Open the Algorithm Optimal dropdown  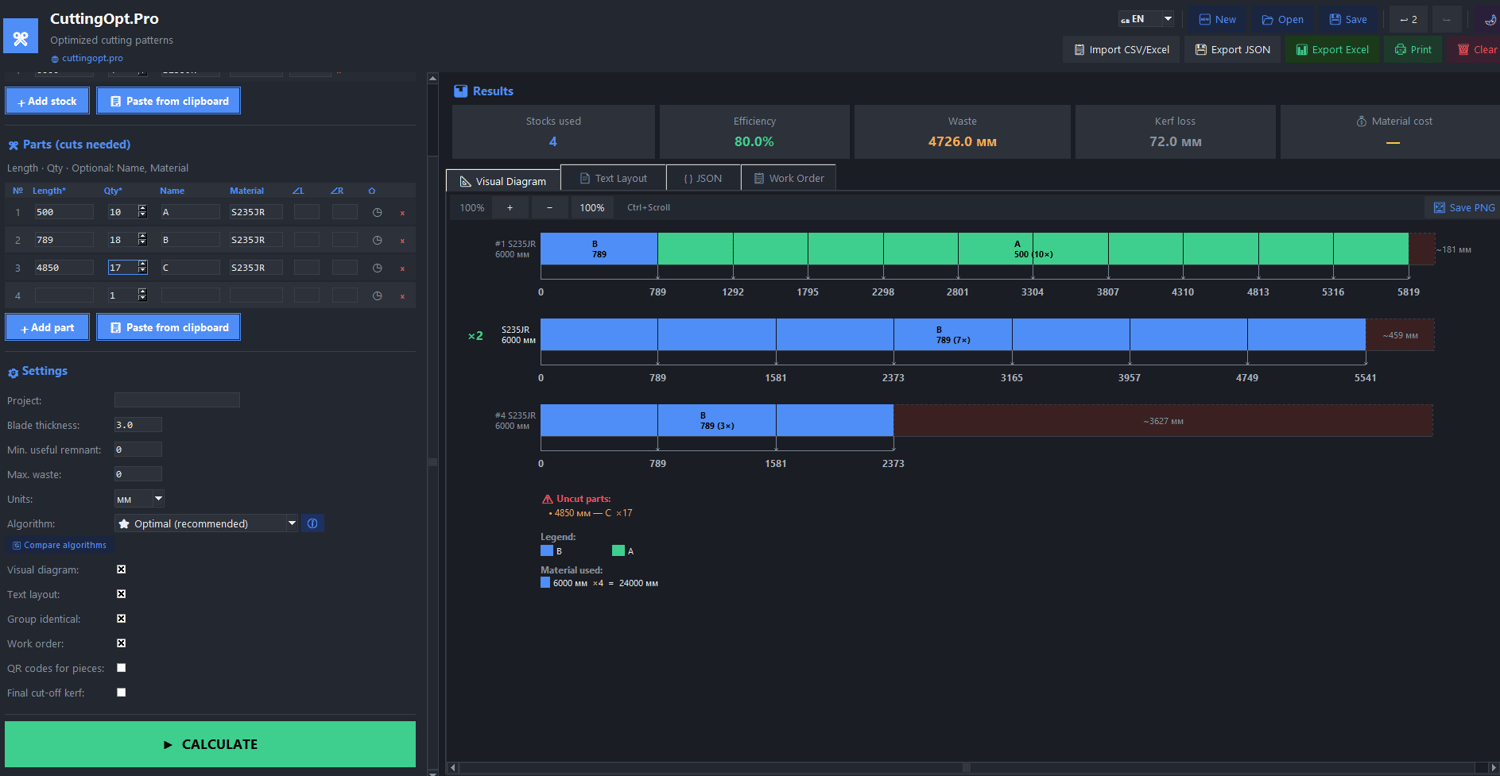pos(206,523)
